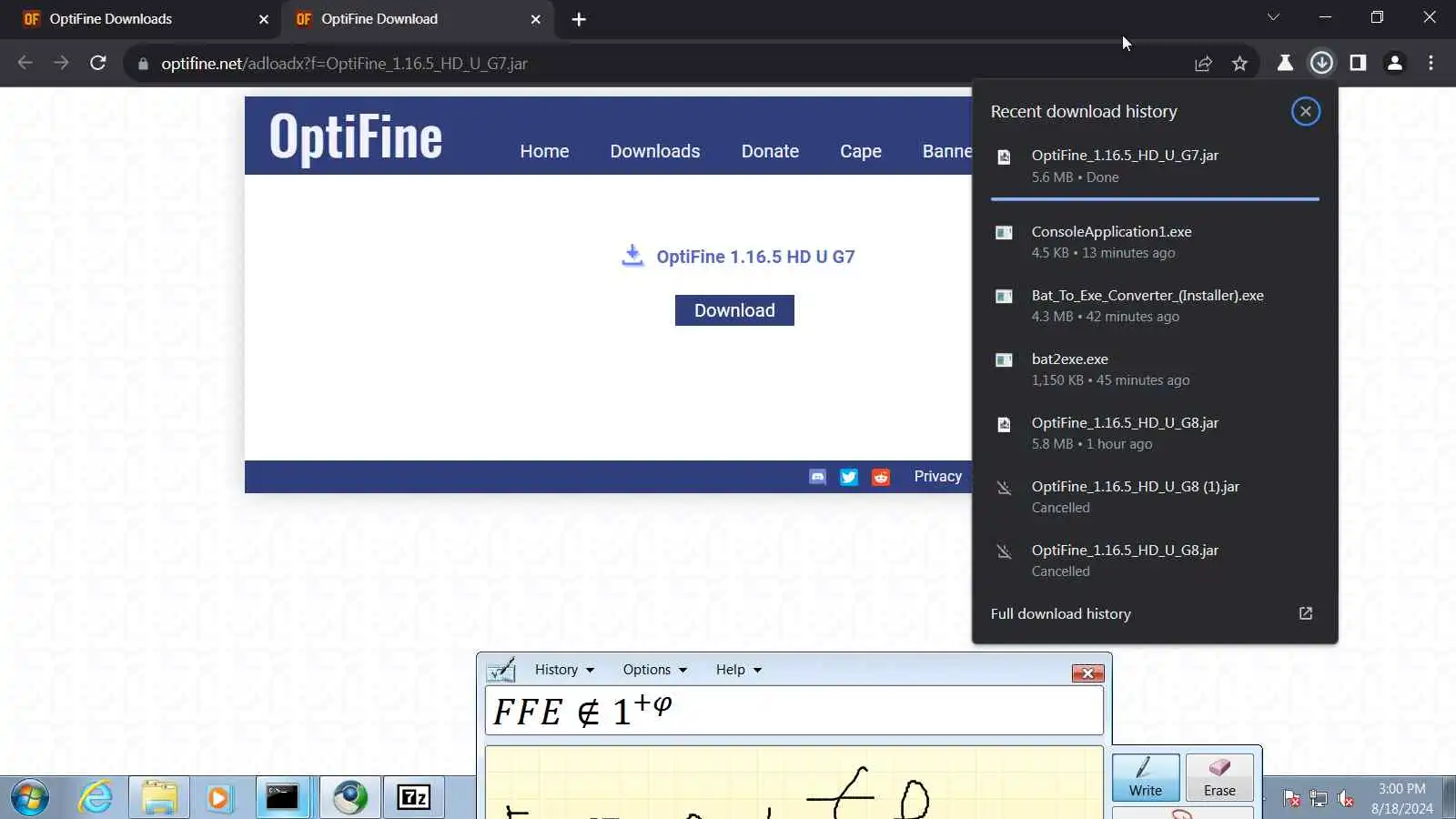
Task: Click the handwriting area in Math Input Panel
Action: 794,783
